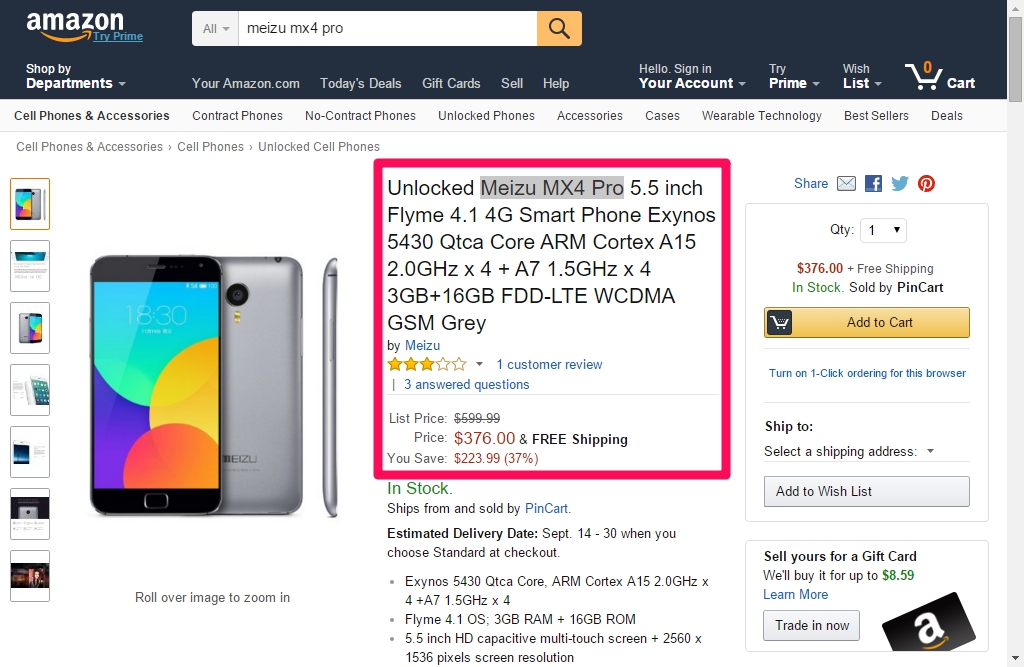Click the Add to Cart button
Image resolution: width=1024 pixels, height=667 pixels.
pyautogui.click(x=866, y=322)
